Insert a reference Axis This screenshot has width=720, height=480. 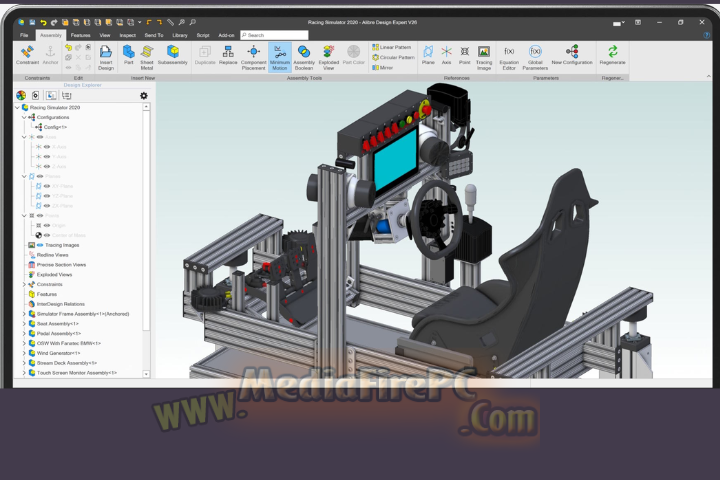click(x=446, y=55)
